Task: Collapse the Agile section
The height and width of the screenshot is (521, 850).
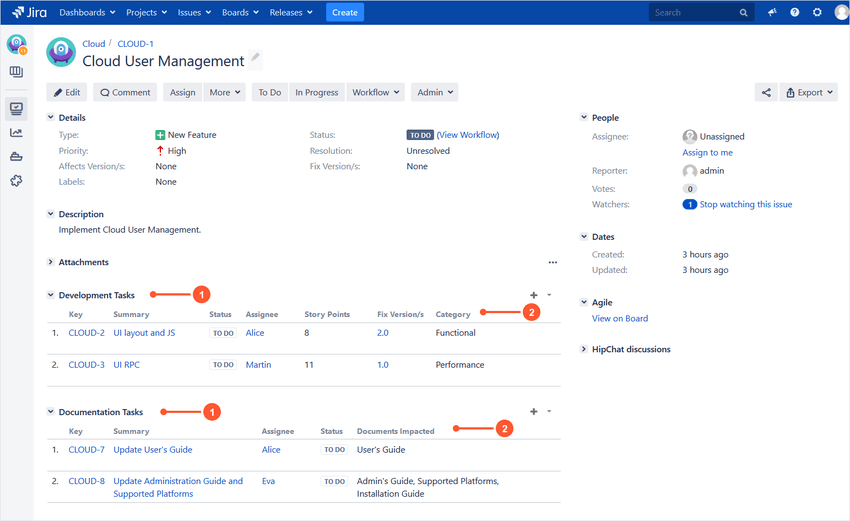Action: click(584, 302)
